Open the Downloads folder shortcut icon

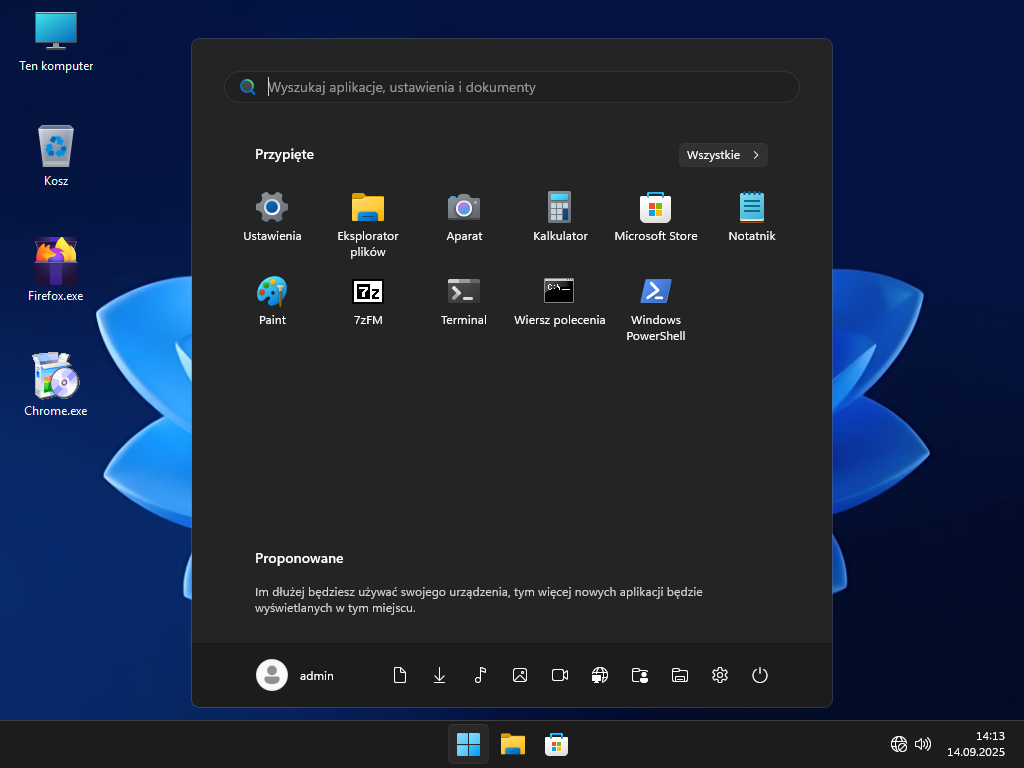[x=440, y=675]
